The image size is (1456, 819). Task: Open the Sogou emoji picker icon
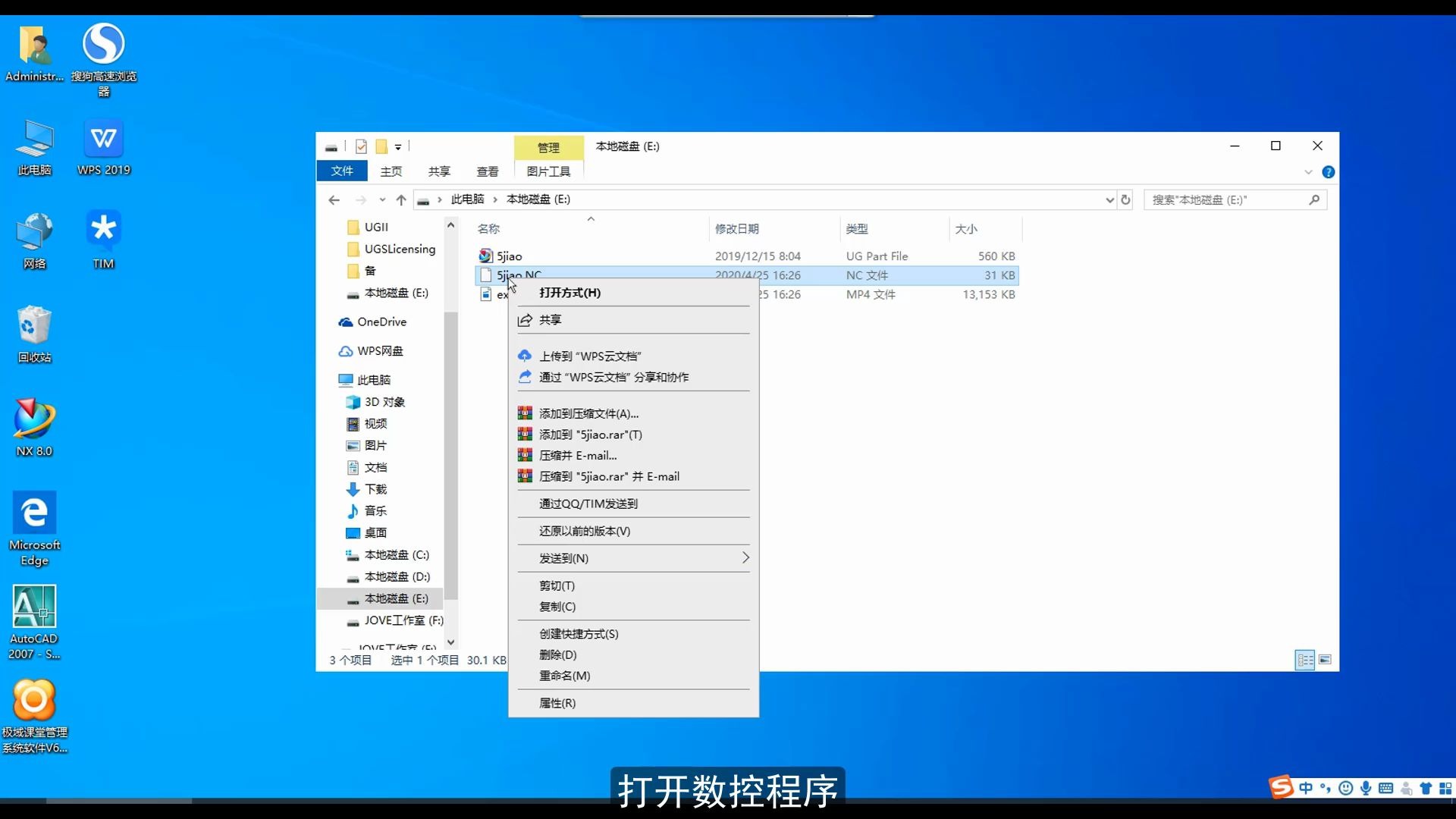coord(1346,789)
